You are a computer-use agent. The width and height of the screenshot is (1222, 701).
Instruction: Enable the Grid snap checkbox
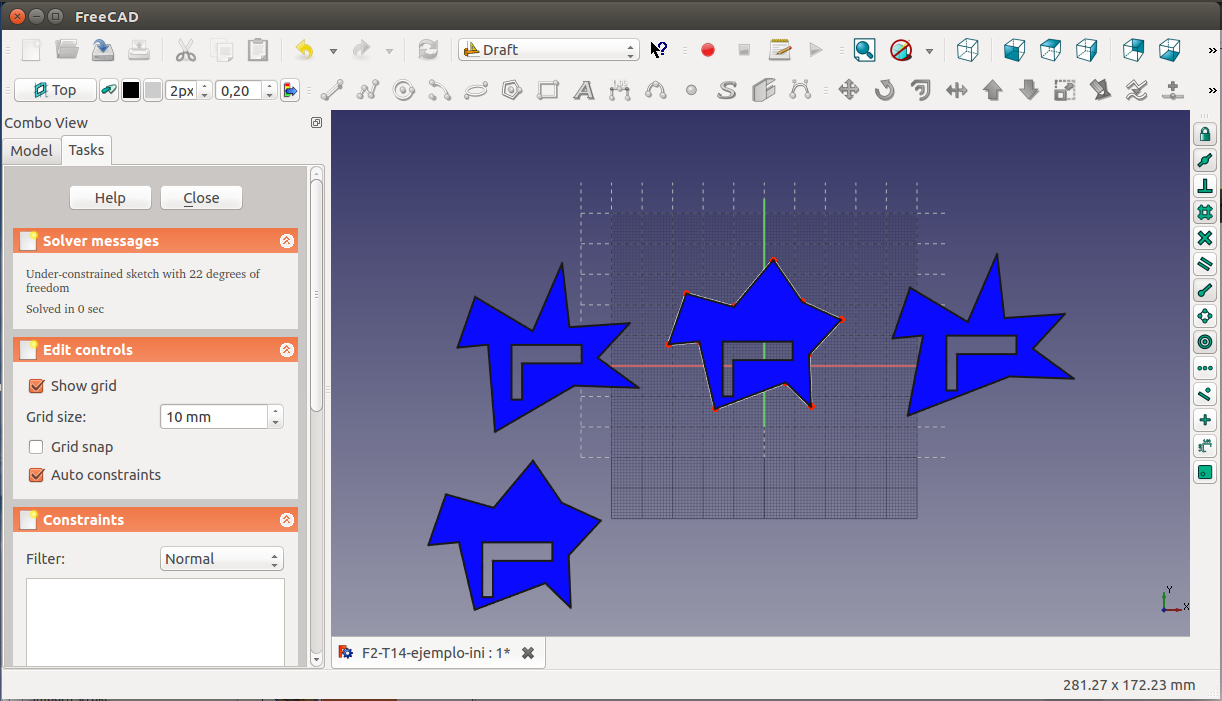click(x=37, y=447)
